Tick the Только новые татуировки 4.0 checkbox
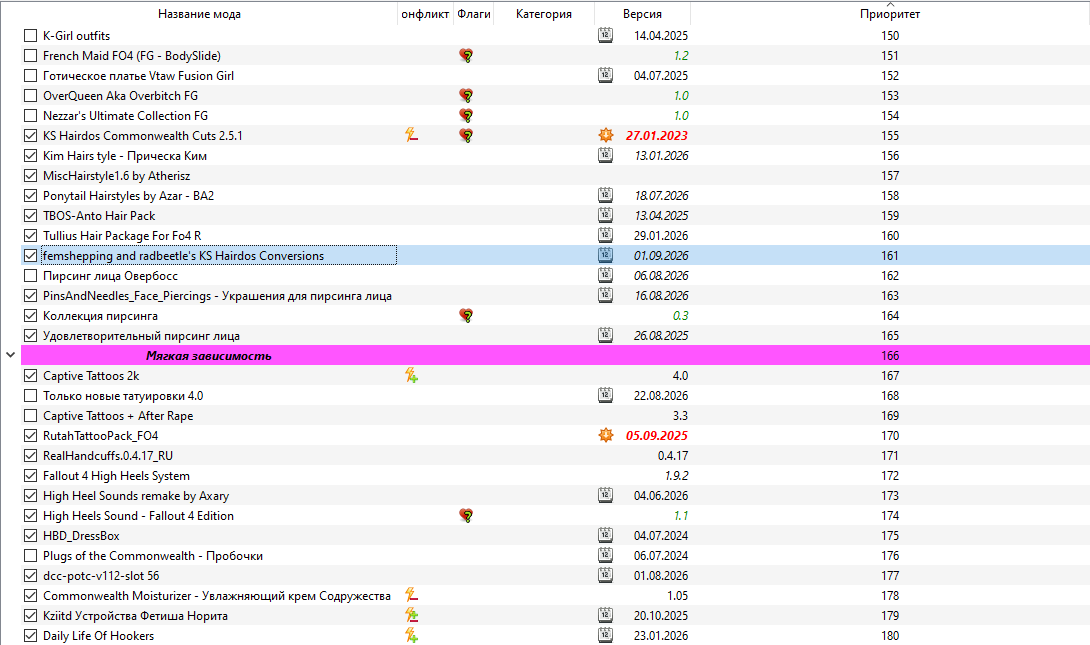This screenshot has width=1090, height=645. 31,396
